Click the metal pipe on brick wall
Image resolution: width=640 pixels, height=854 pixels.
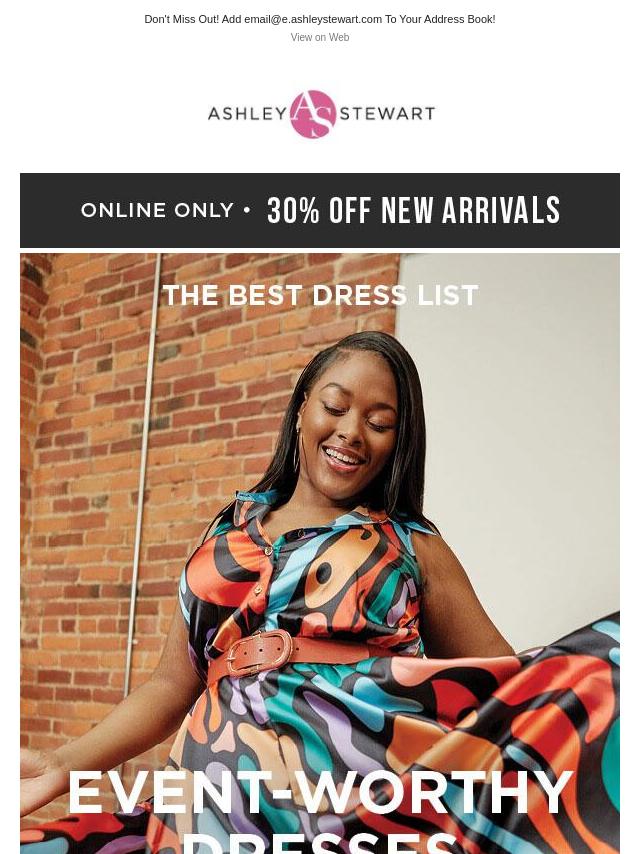[143, 474]
